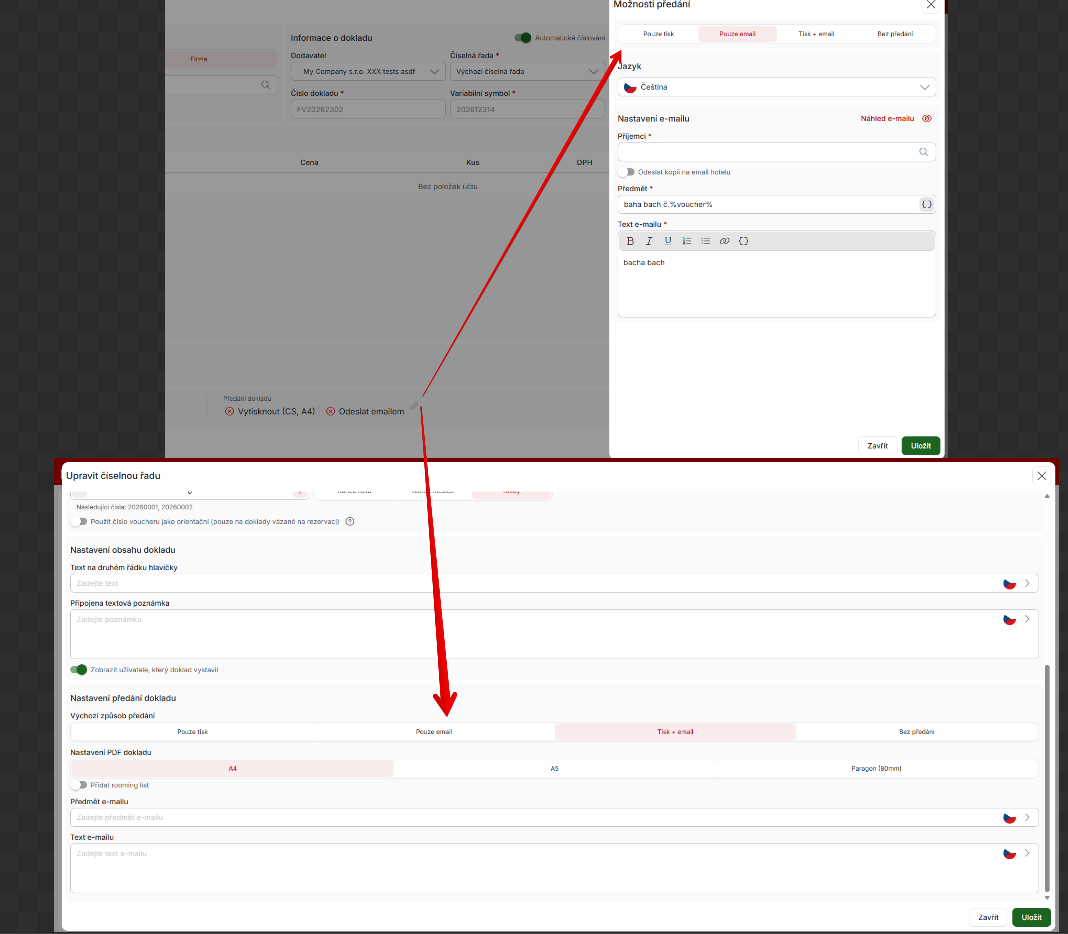Viewport: 1068px width, 934px height.
Task: Expand translations chevron for Předmět e-mailu
Action: [1027, 818]
